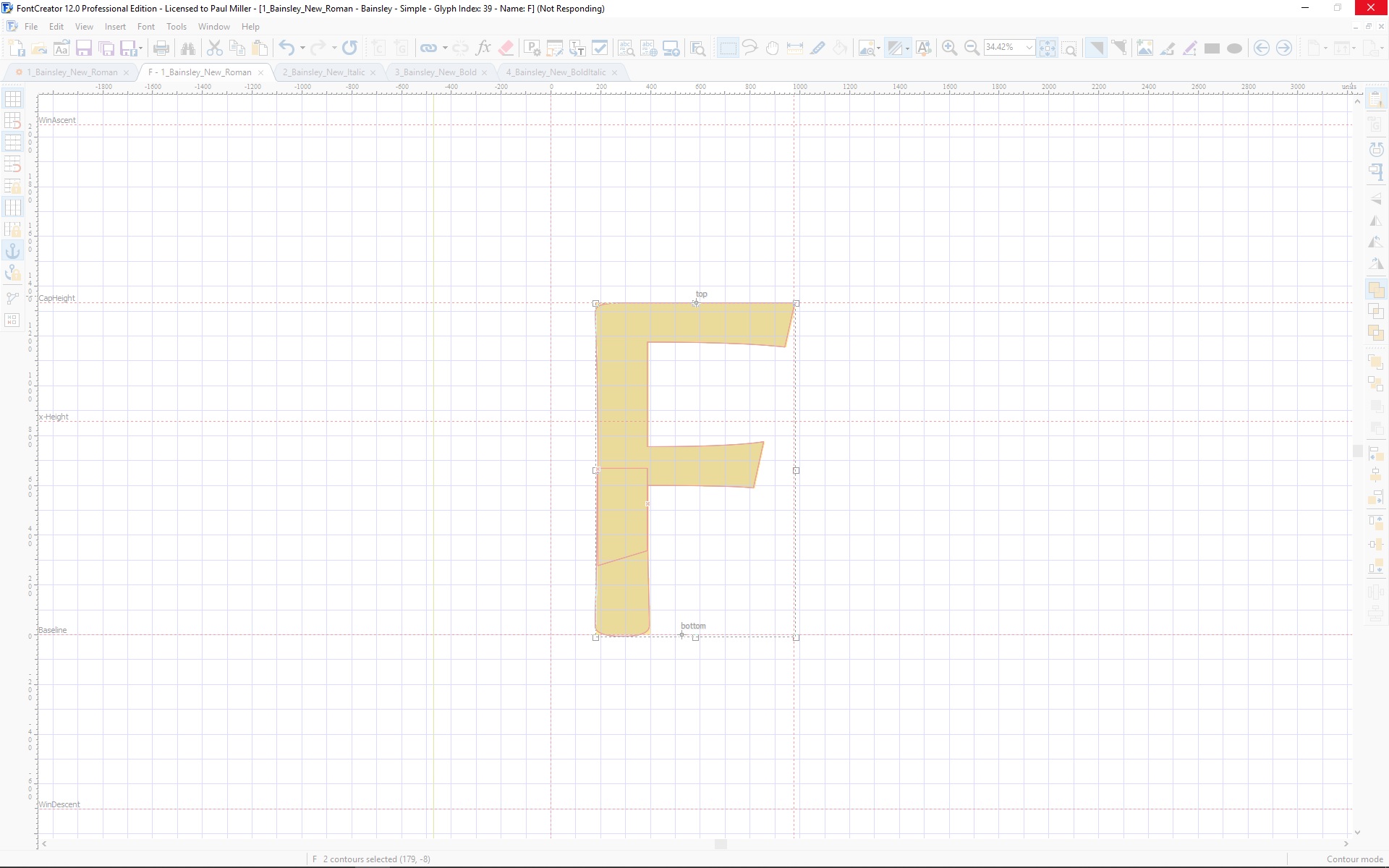Toggle horizontal guidelines display

coord(12,142)
